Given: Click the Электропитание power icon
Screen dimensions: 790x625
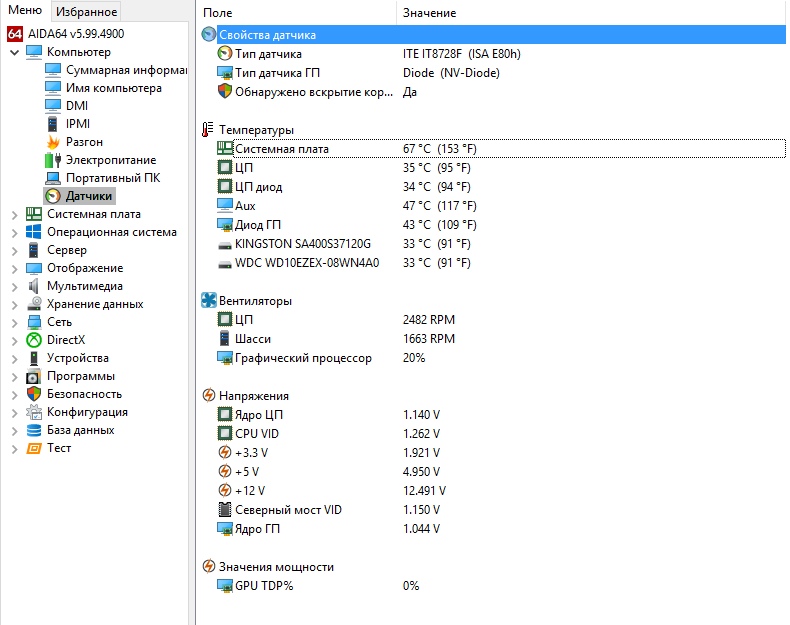Looking at the screenshot, I should pos(53,160).
